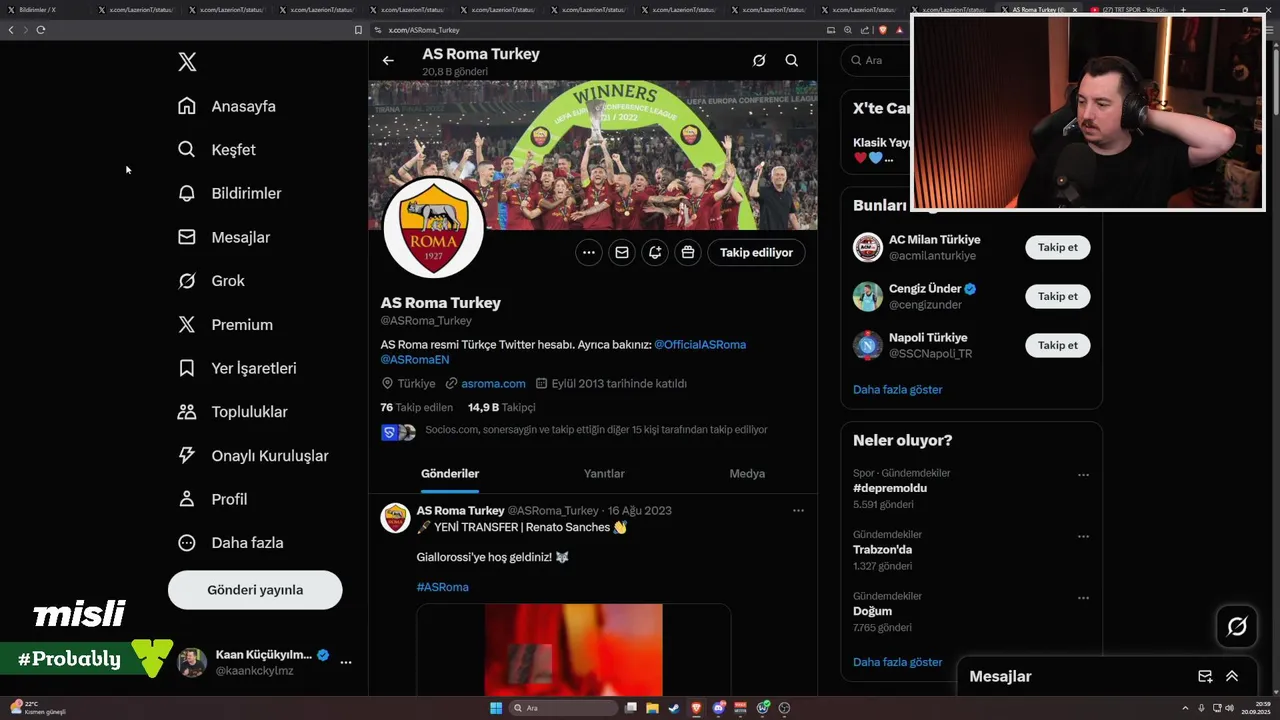Viewport: 1280px width, 720px height.
Task: Open Trabzon'da trend
Action: pos(882,550)
